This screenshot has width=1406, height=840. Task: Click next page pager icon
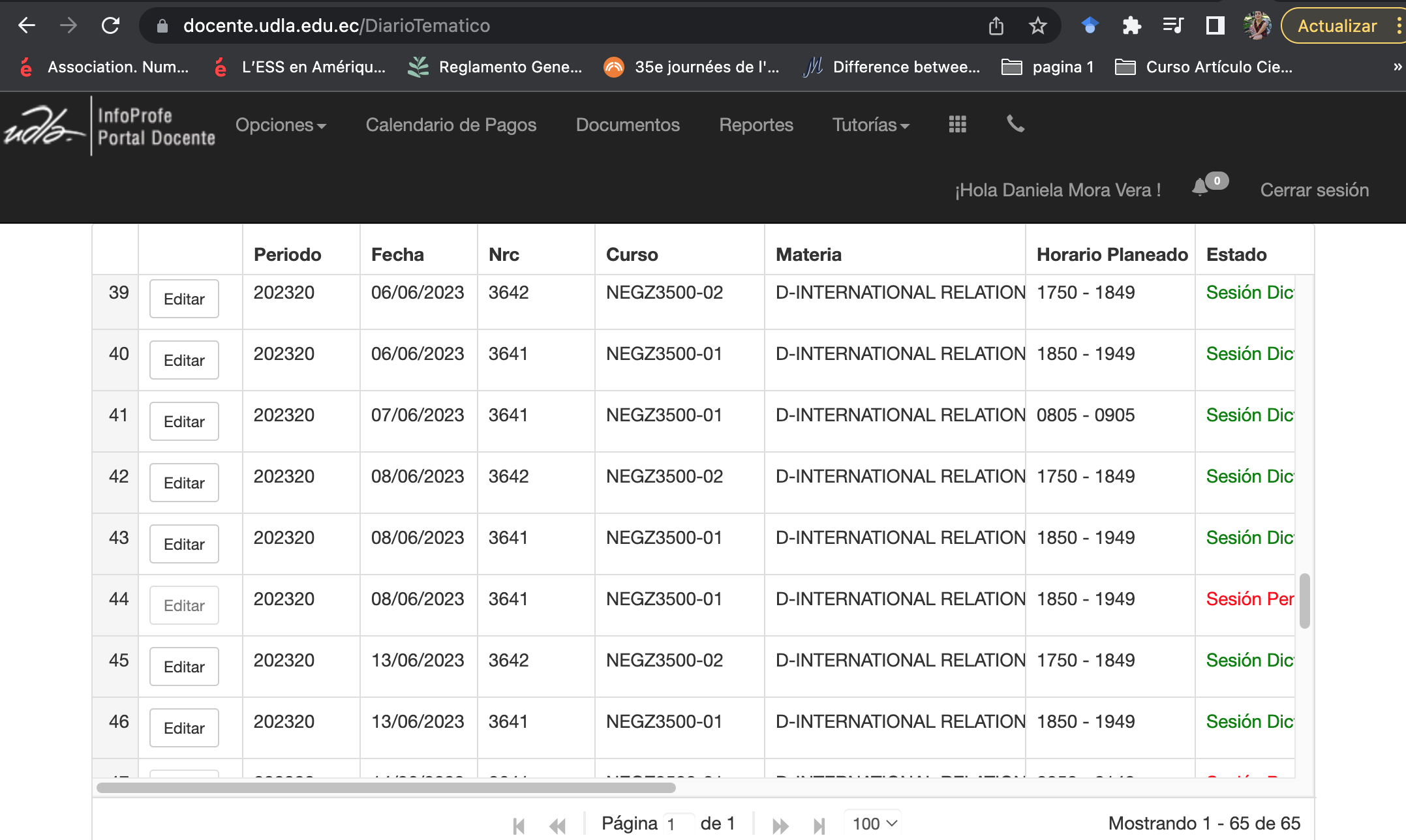(780, 825)
